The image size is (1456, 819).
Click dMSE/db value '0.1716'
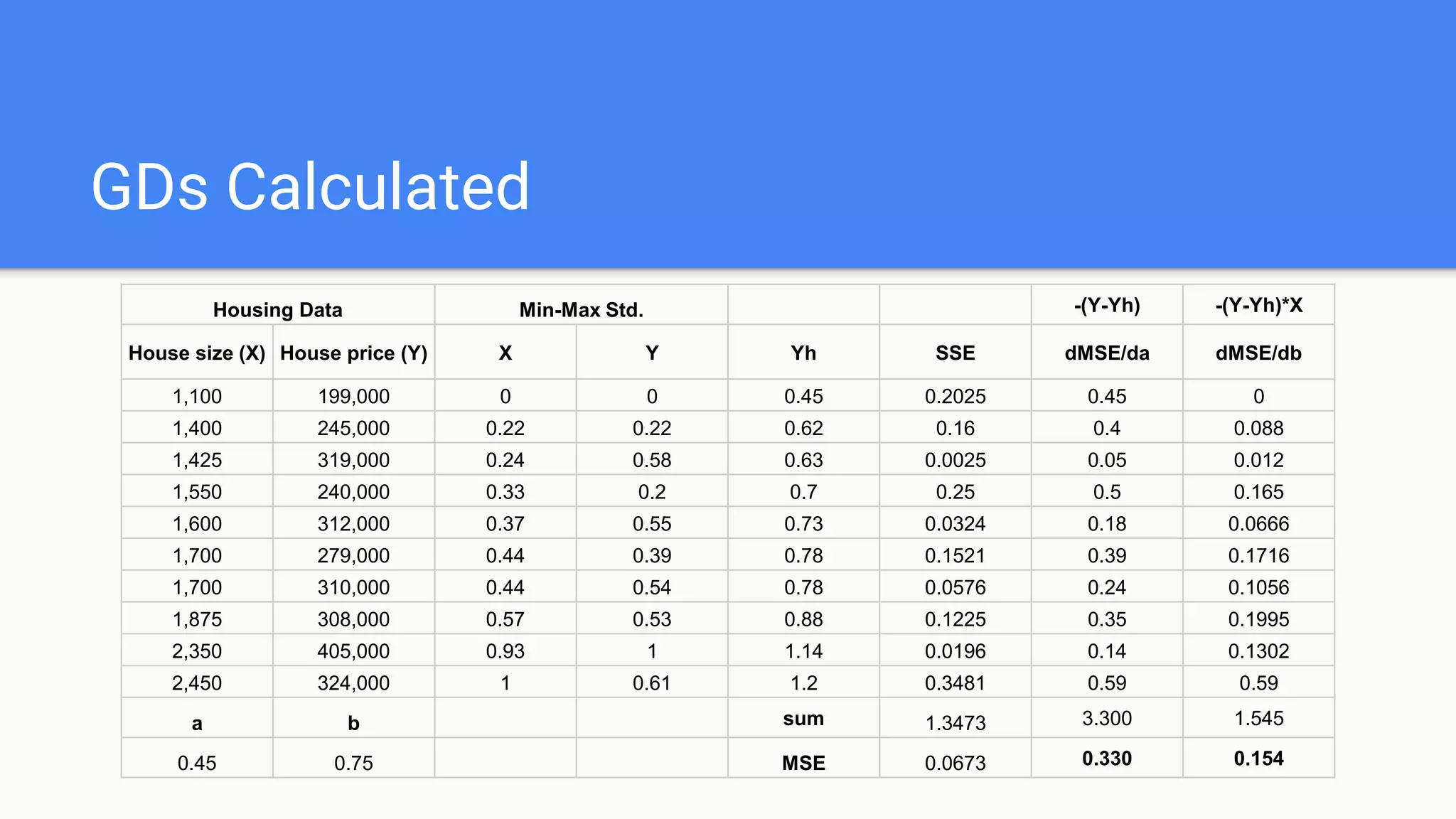1258,555
